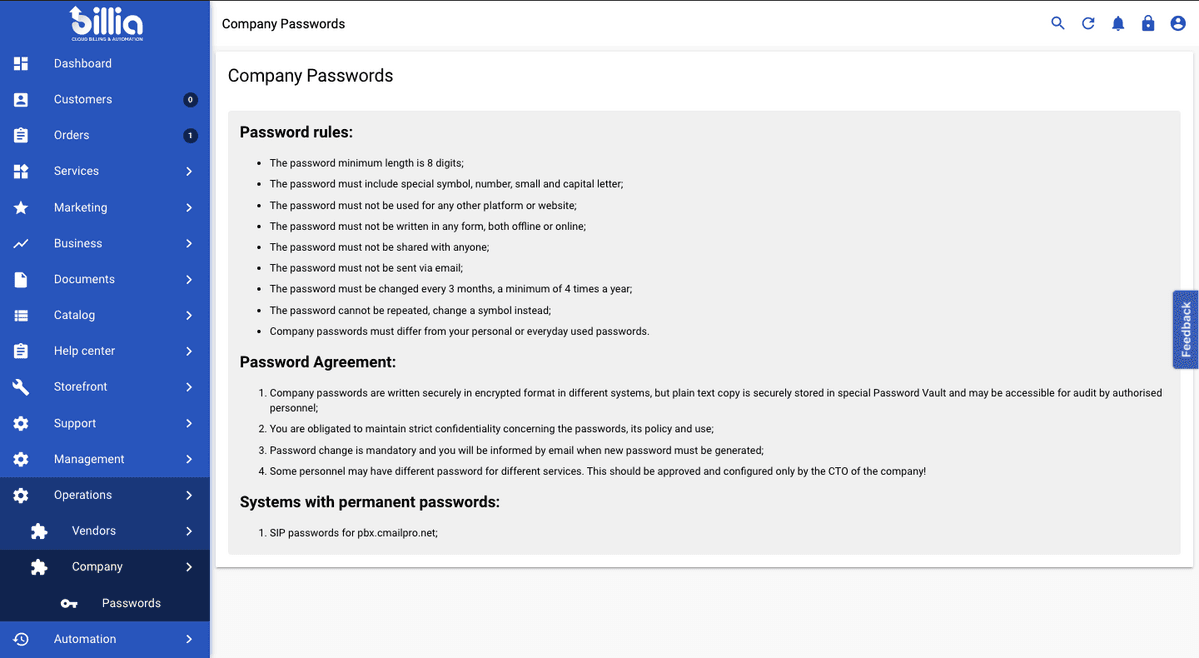Image resolution: width=1199 pixels, height=658 pixels.
Task: Click the lock icon in top bar
Action: click(x=1148, y=24)
